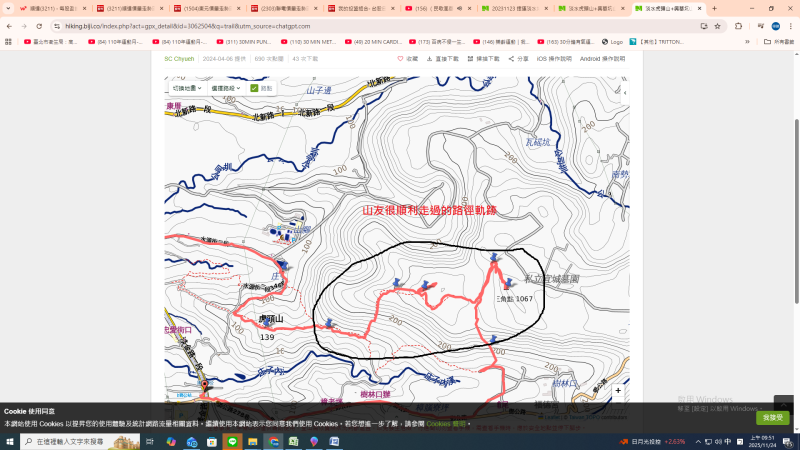
Task: Open the iOS instructions link
Action: tap(554, 59)
